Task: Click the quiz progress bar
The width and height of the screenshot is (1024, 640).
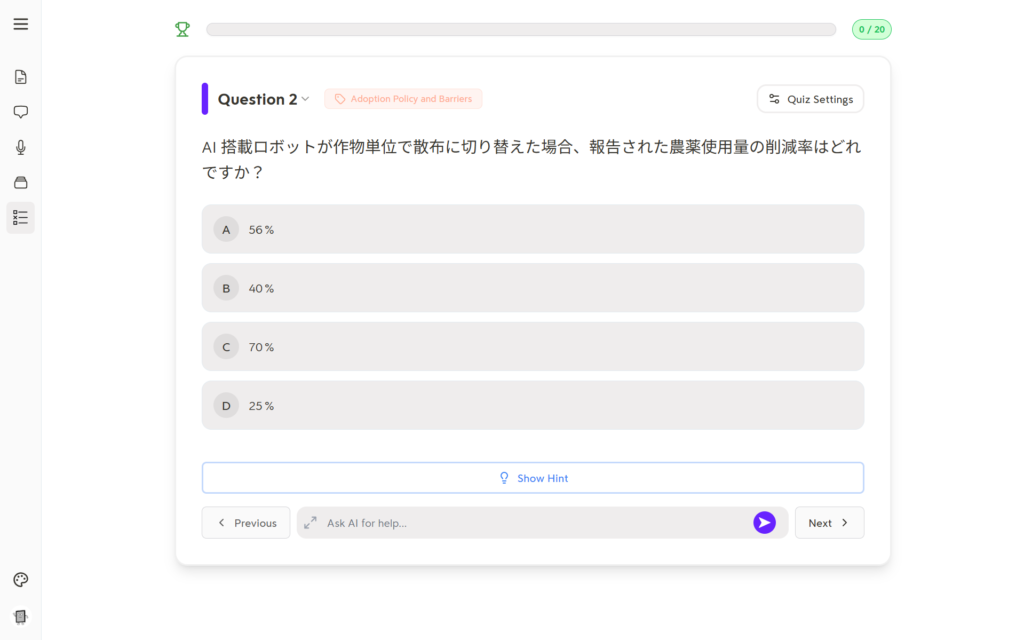Action: coord(520,29)
